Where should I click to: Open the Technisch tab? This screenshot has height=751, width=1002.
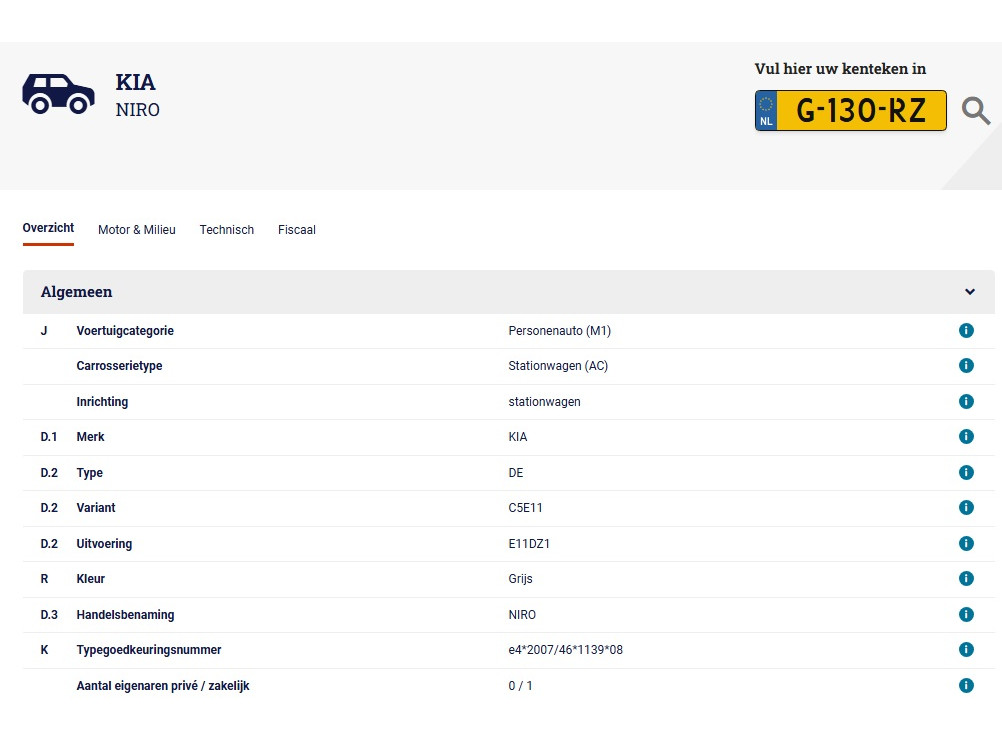pos(226,229)
